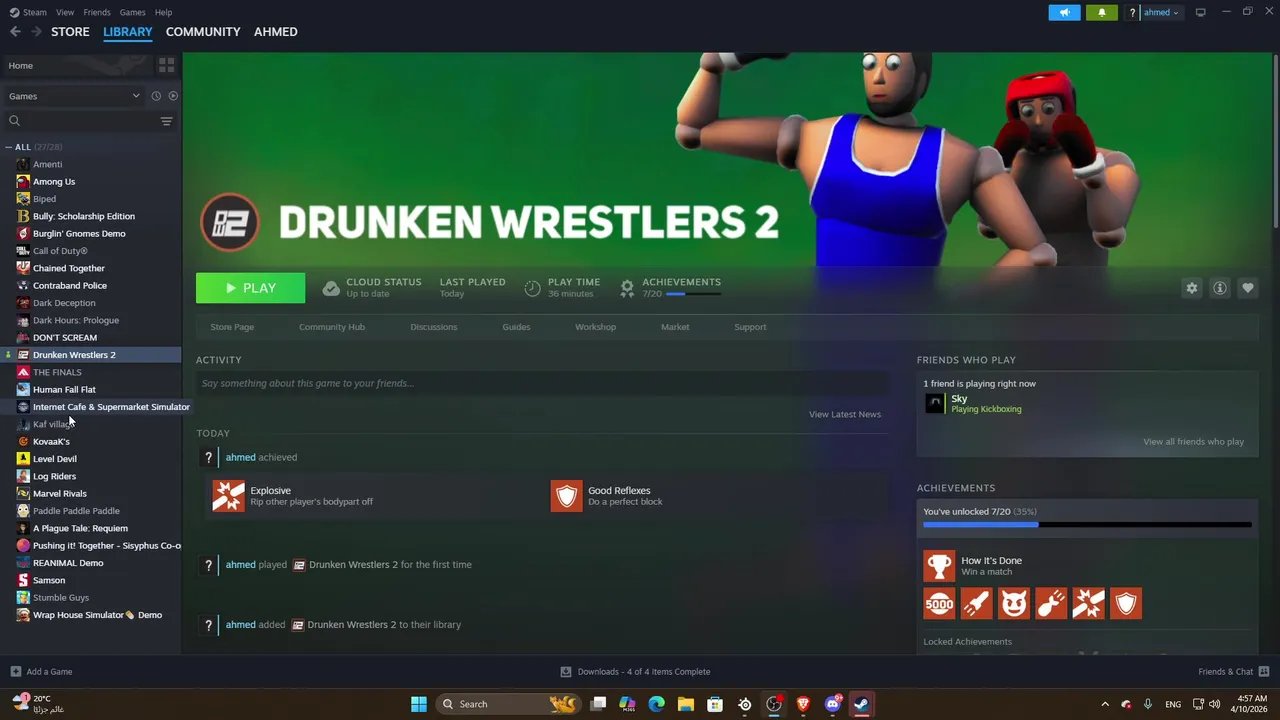Click the Big Picture mode monitor icon
Viewport: 1280px width, 720px height.
1201,12
